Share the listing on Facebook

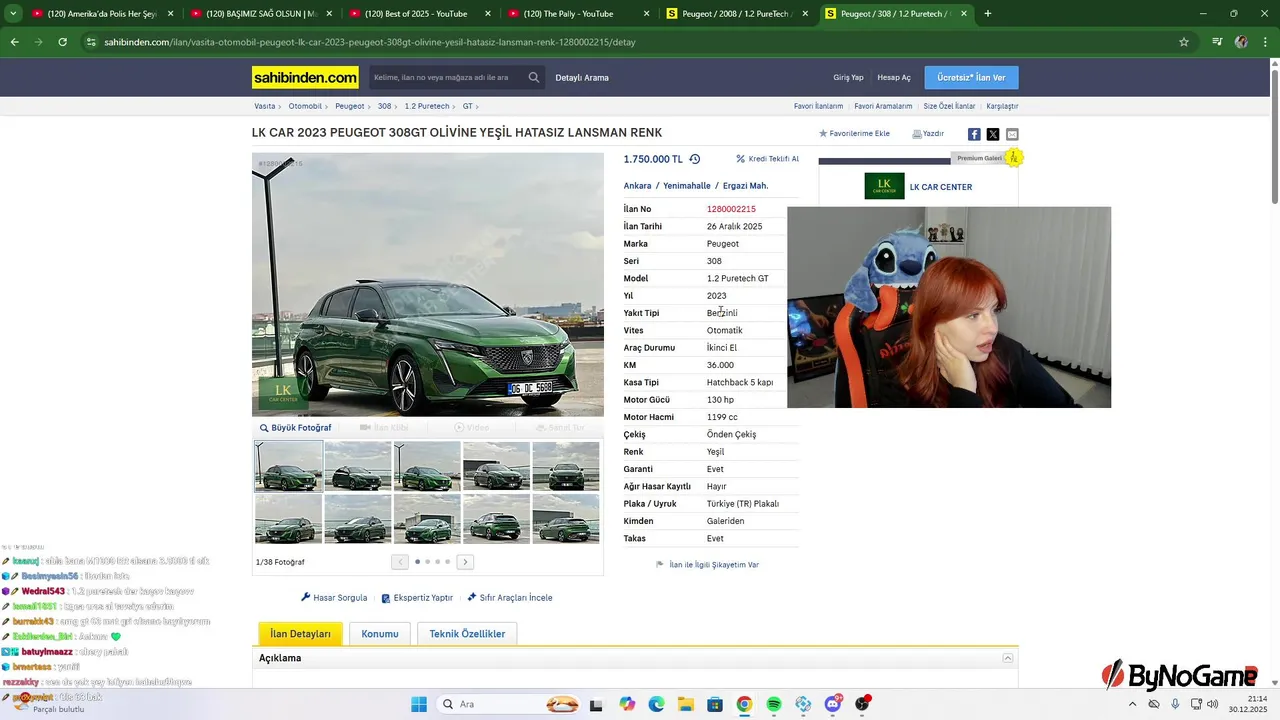coord(974,134)
